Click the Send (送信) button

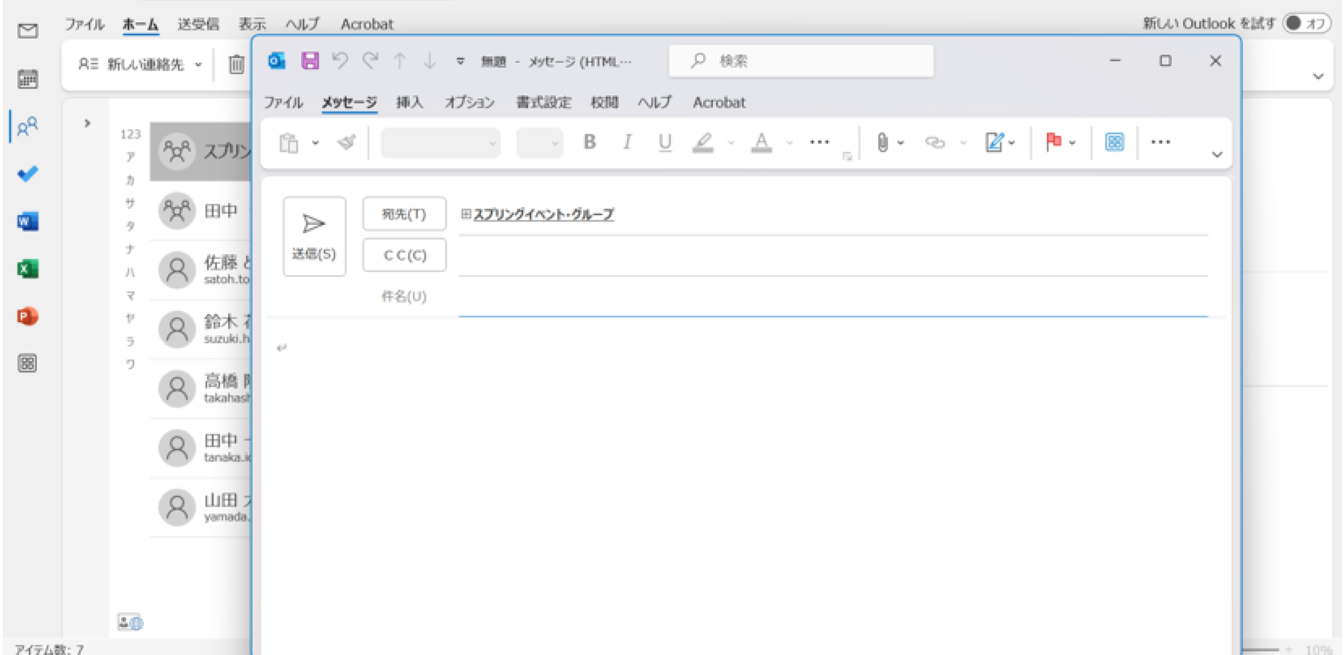[x=314, y=236]
